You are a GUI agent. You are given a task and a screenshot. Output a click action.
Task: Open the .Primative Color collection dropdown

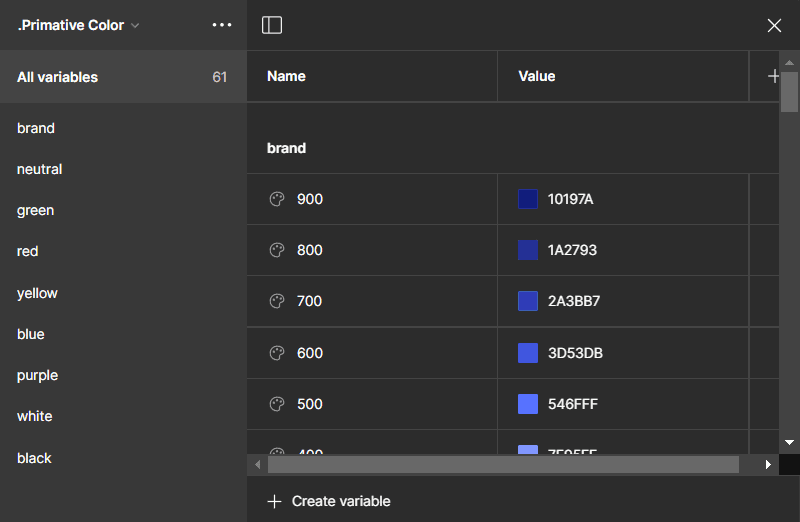tap(78, 25)
